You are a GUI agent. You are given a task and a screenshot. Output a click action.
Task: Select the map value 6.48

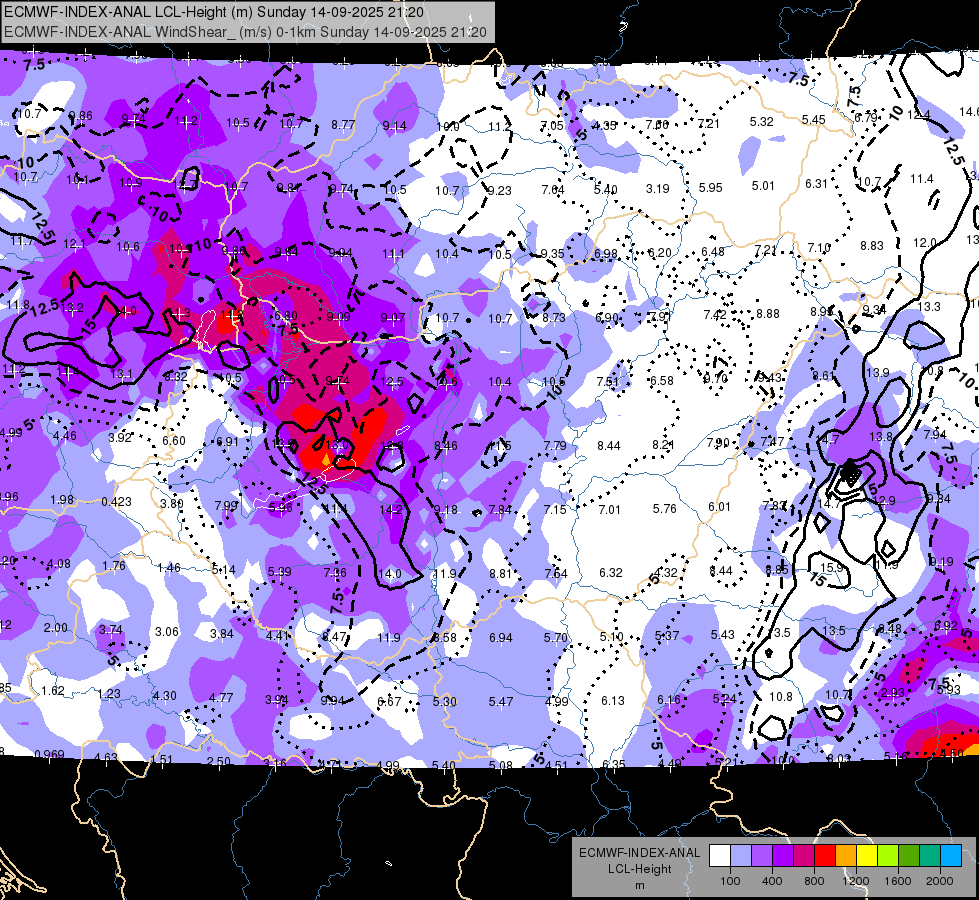(x=712, y=251)
